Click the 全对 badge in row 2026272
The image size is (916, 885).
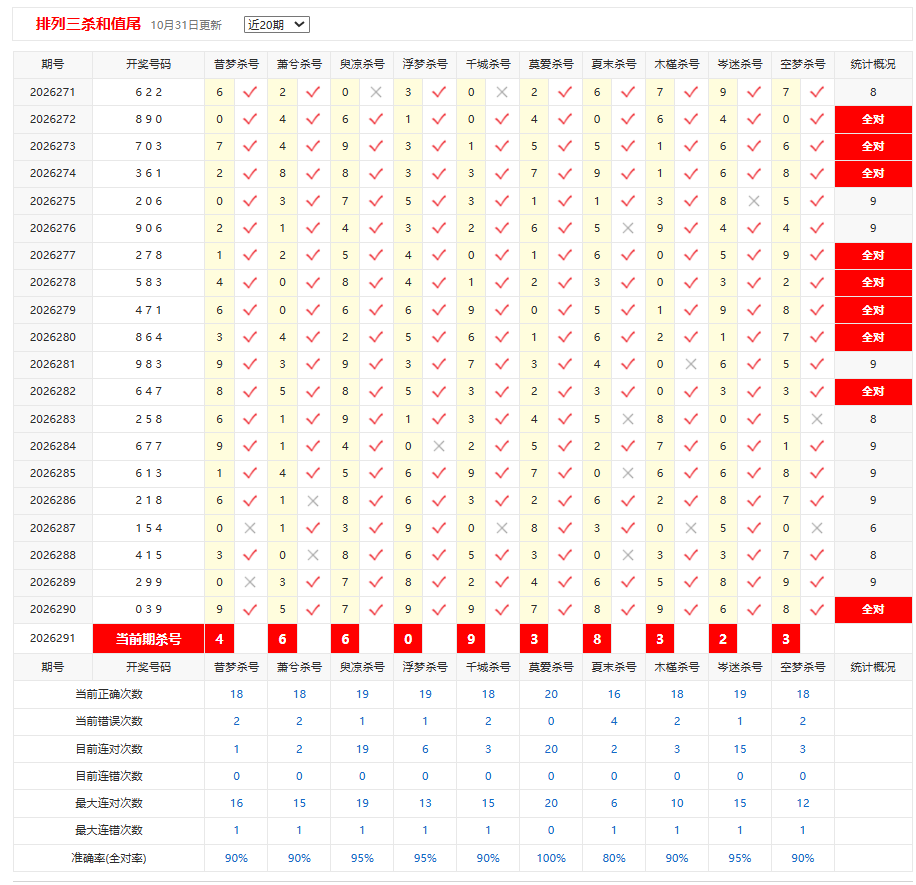coord(873,119)
